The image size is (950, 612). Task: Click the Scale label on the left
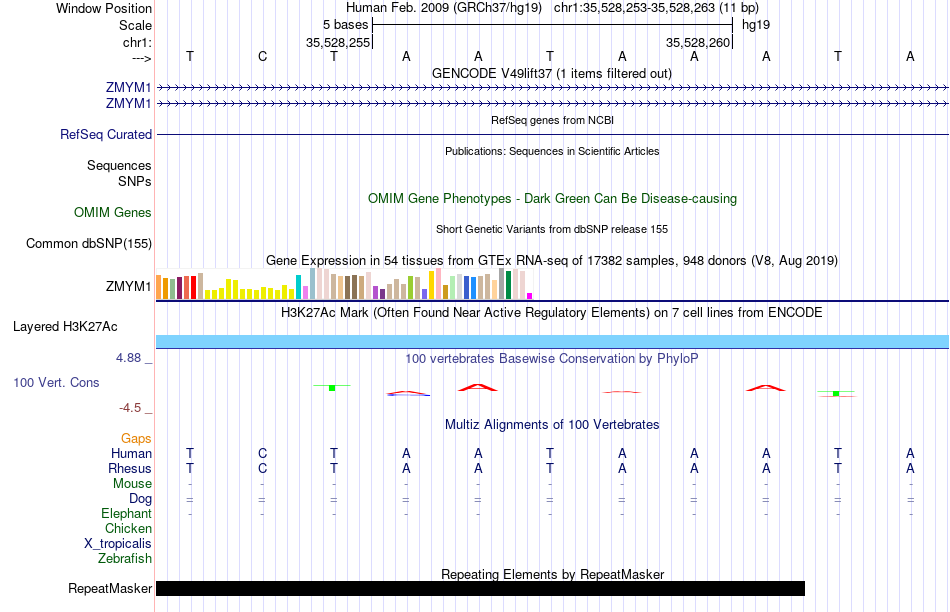[x=135, y=25]
